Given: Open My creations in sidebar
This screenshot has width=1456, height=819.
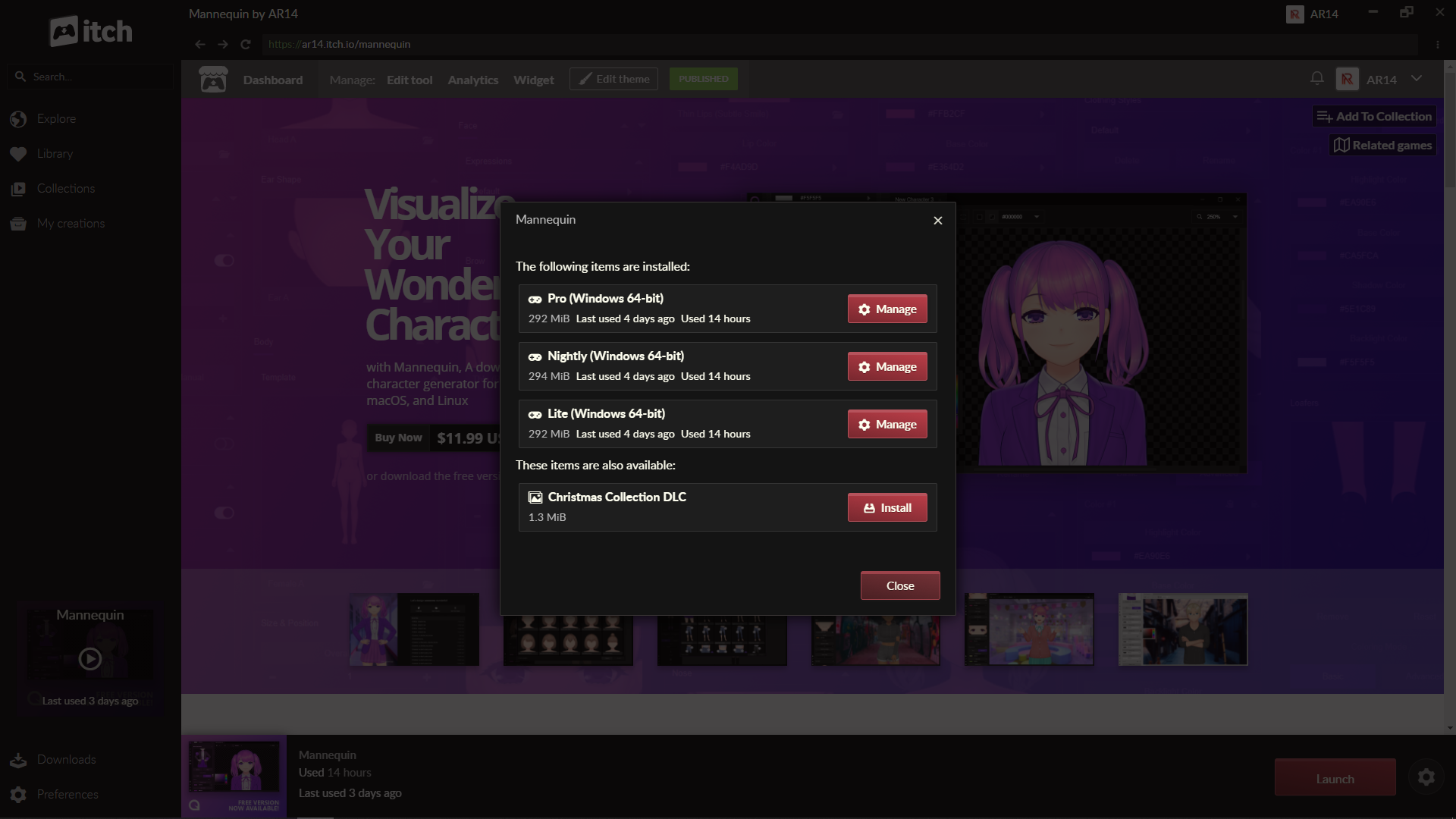Looking at the screenshot, I should click(71, 223).
